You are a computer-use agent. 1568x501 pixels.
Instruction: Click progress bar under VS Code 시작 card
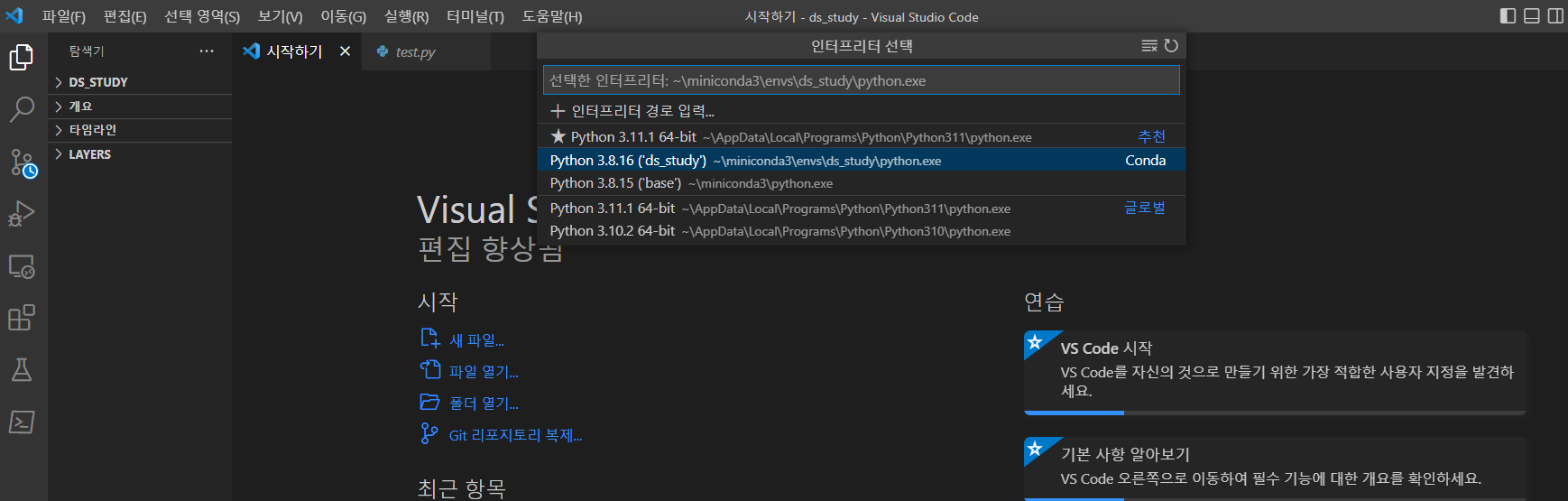pos(1275,413)
